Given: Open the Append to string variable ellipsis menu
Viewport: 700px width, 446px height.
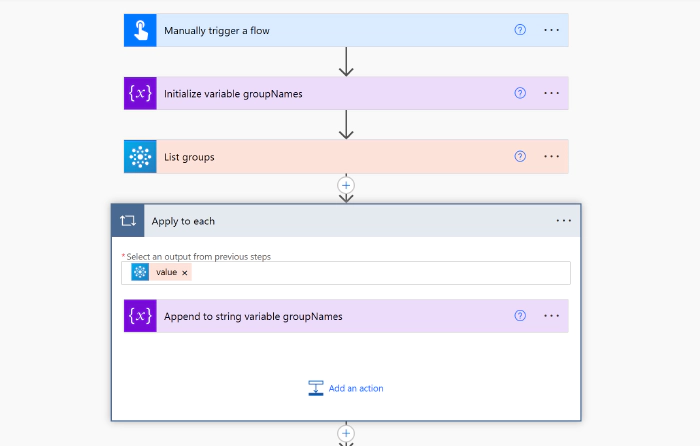Looking at the screenshot, I should tap(551, 316).
